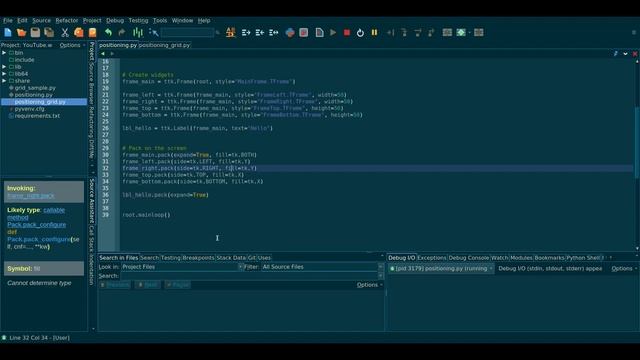The image size is (640, 360).
Task: Save the current file using the toolbar
Action: pyautogui.click(x=35, y=32)
